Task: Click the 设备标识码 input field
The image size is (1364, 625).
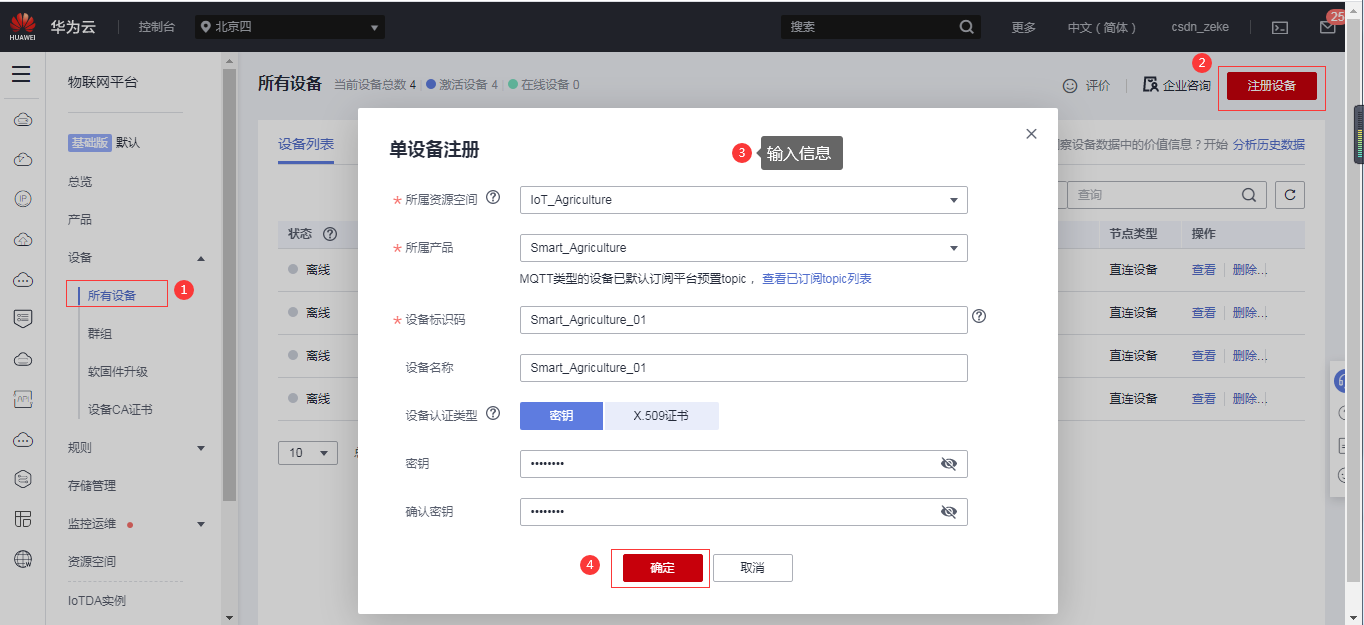Action: (743, 320)
